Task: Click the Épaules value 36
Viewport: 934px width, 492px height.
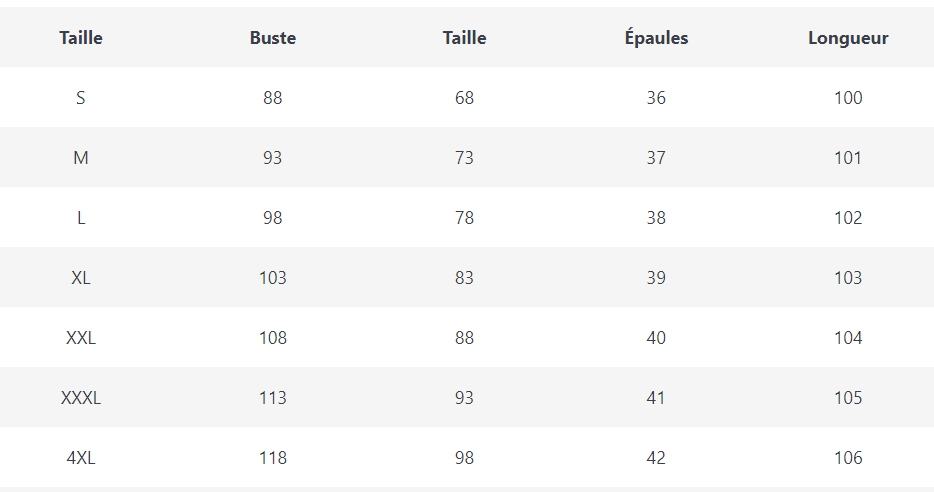Action: click(656, 98)
